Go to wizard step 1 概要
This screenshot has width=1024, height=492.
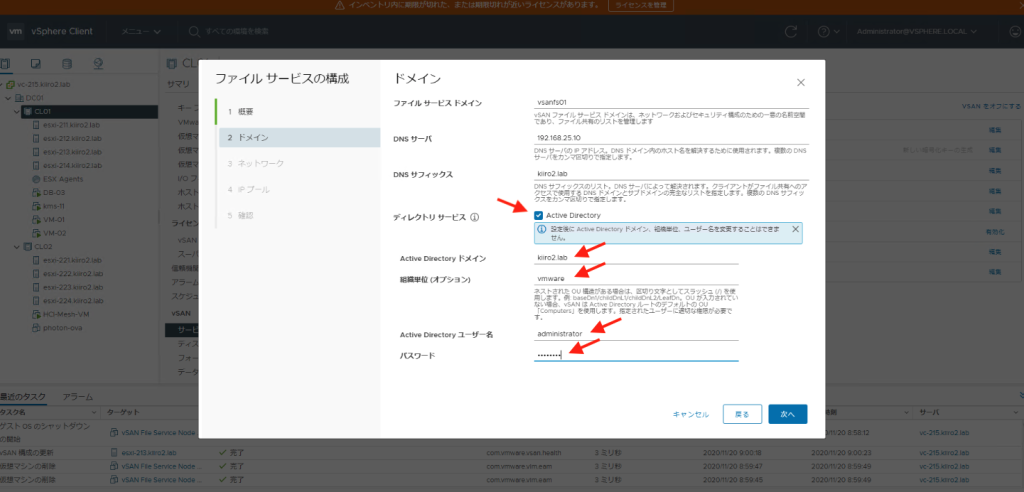[x=298, y=112]
